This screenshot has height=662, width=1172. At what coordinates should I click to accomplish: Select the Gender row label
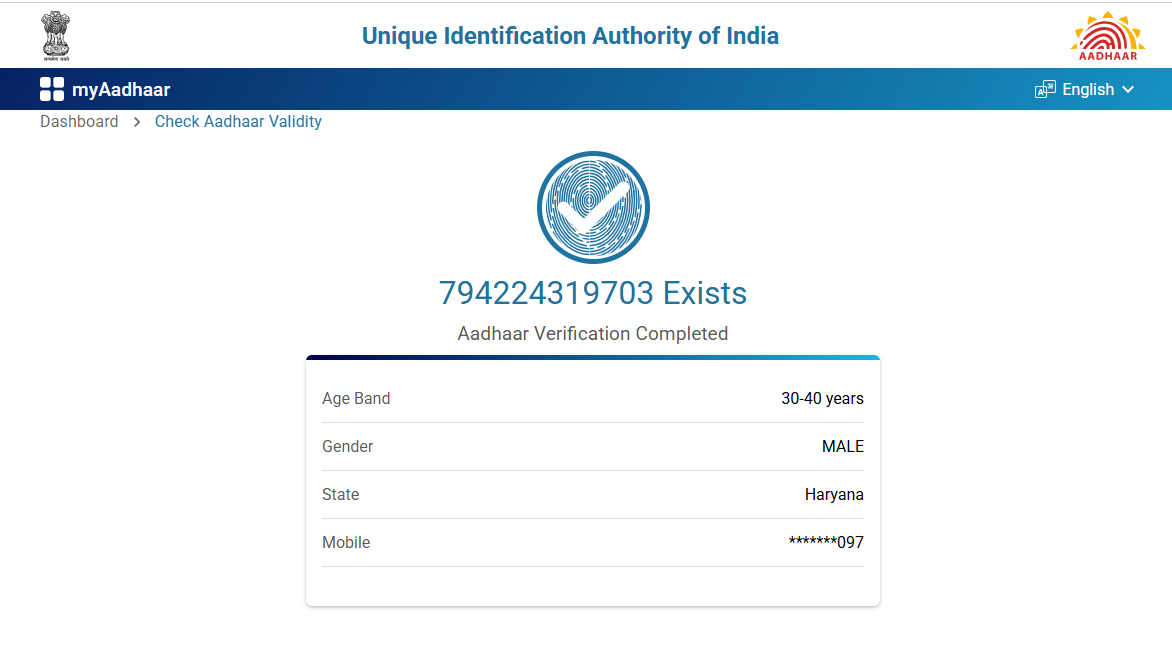point(347,447)
